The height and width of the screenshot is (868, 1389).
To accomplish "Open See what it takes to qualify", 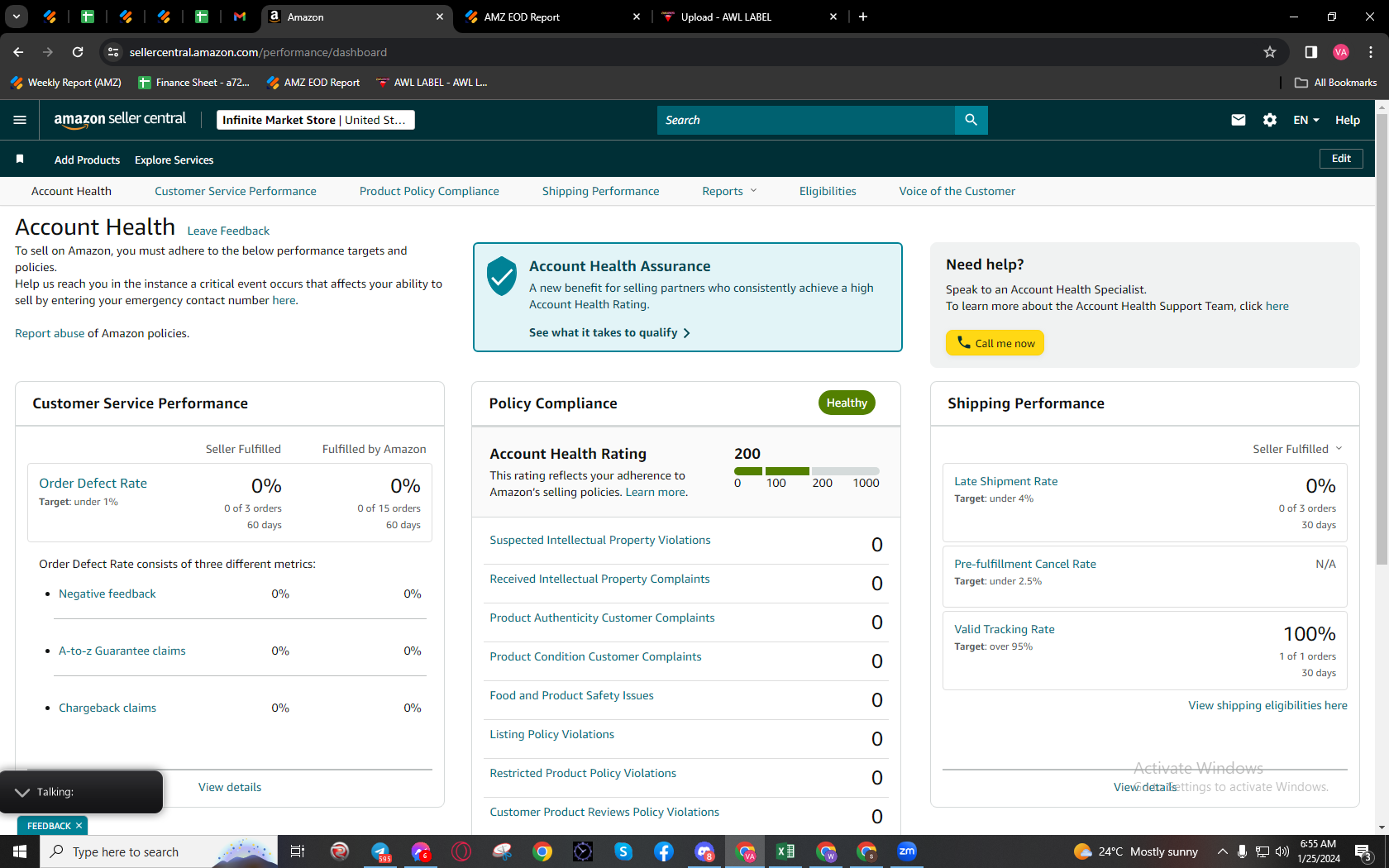I will (609, 332).
